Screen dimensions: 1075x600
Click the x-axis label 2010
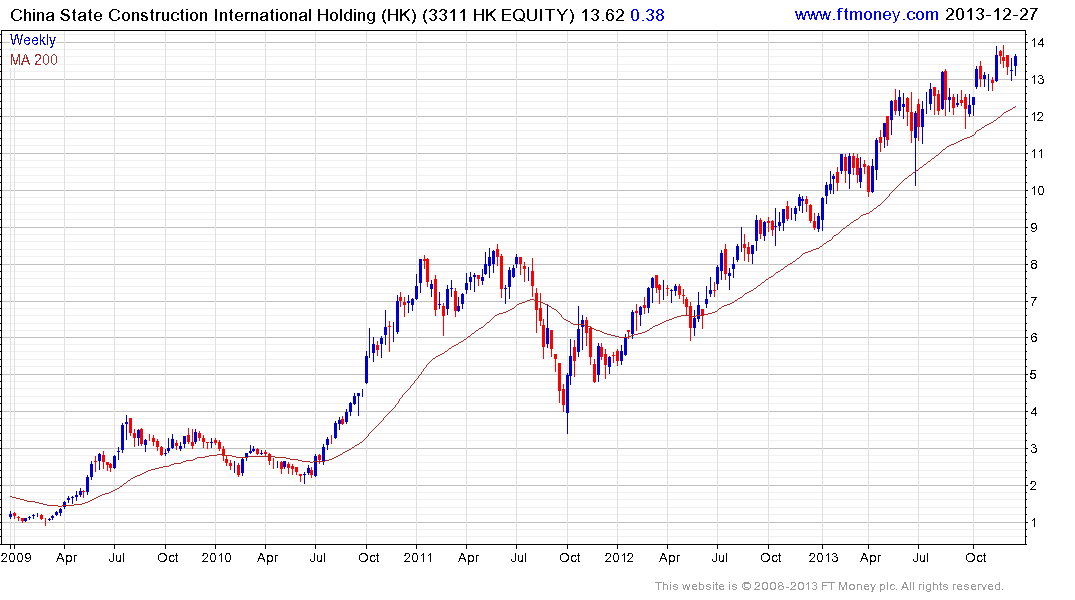(217, 557)
